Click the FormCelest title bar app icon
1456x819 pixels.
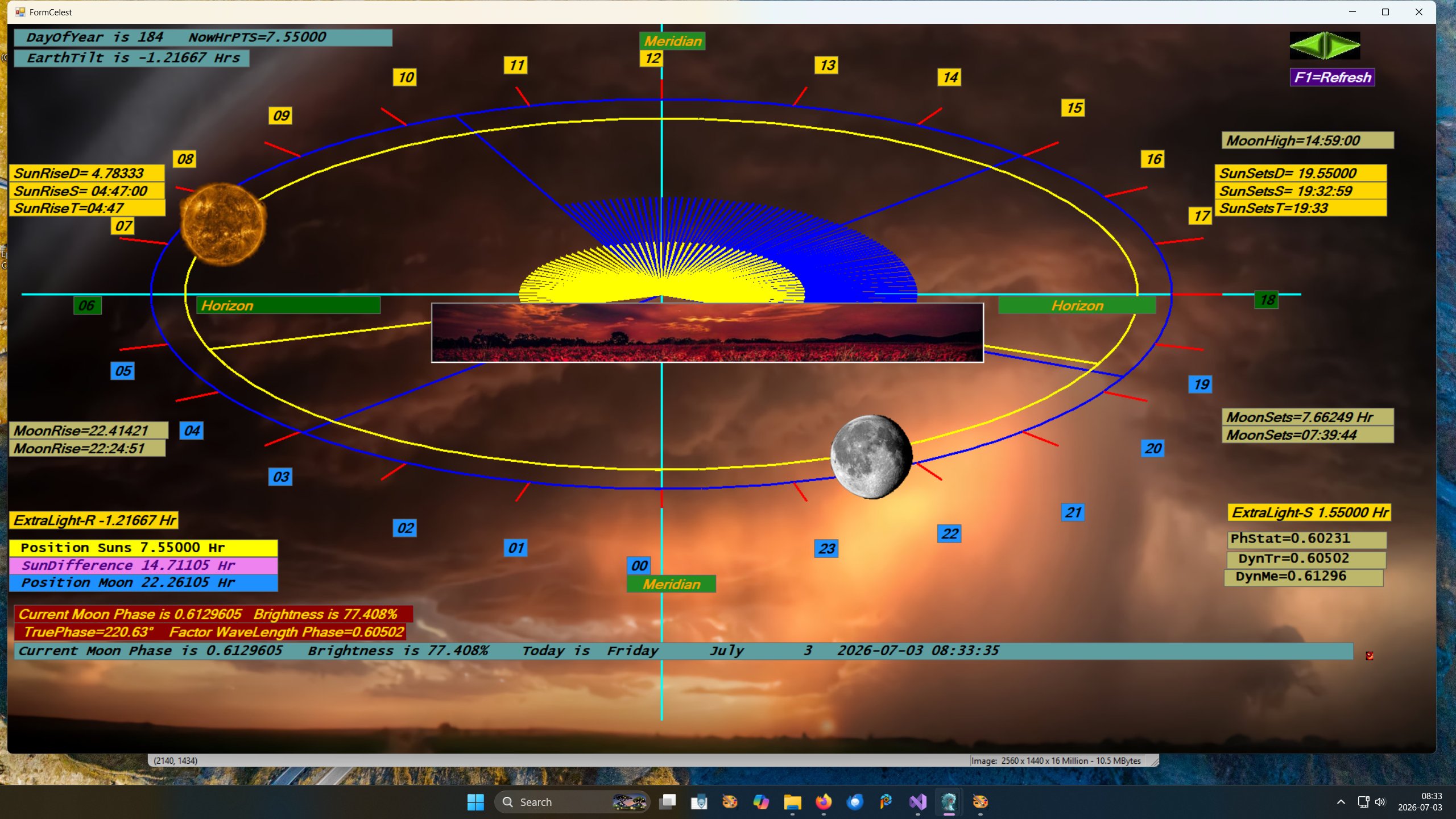coord(20,12)
